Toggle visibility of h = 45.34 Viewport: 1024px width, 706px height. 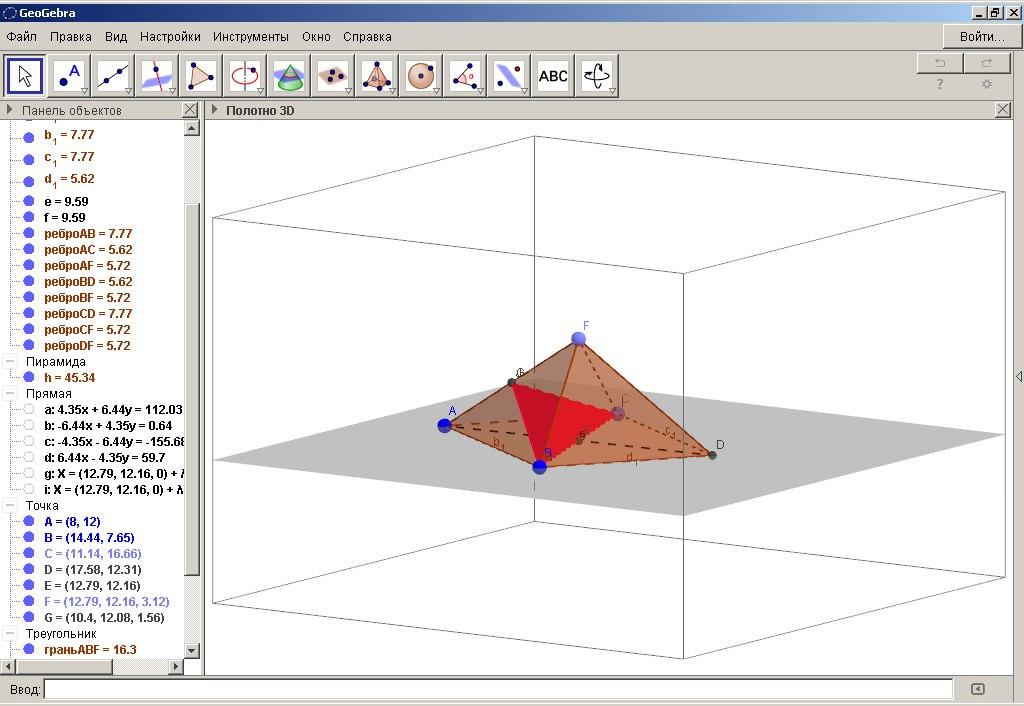(29, 377)
